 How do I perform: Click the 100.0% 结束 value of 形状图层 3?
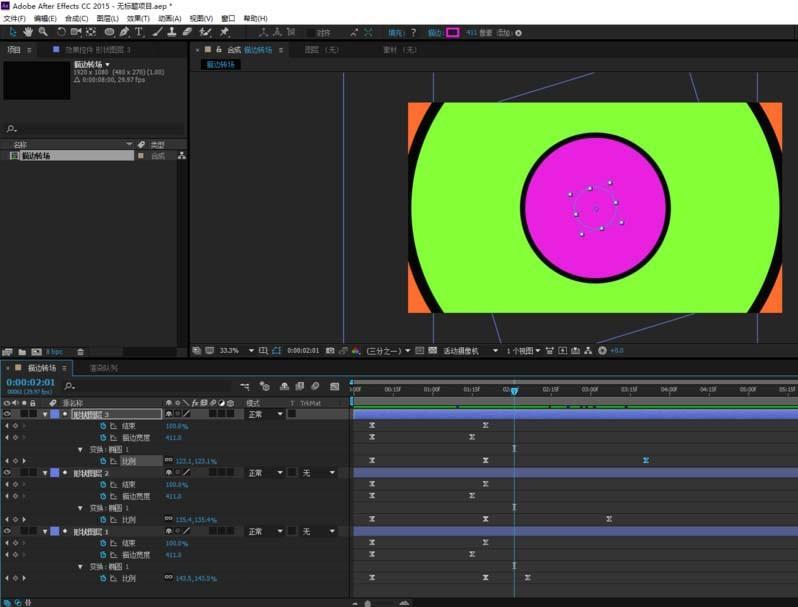[x=176, y=426]
